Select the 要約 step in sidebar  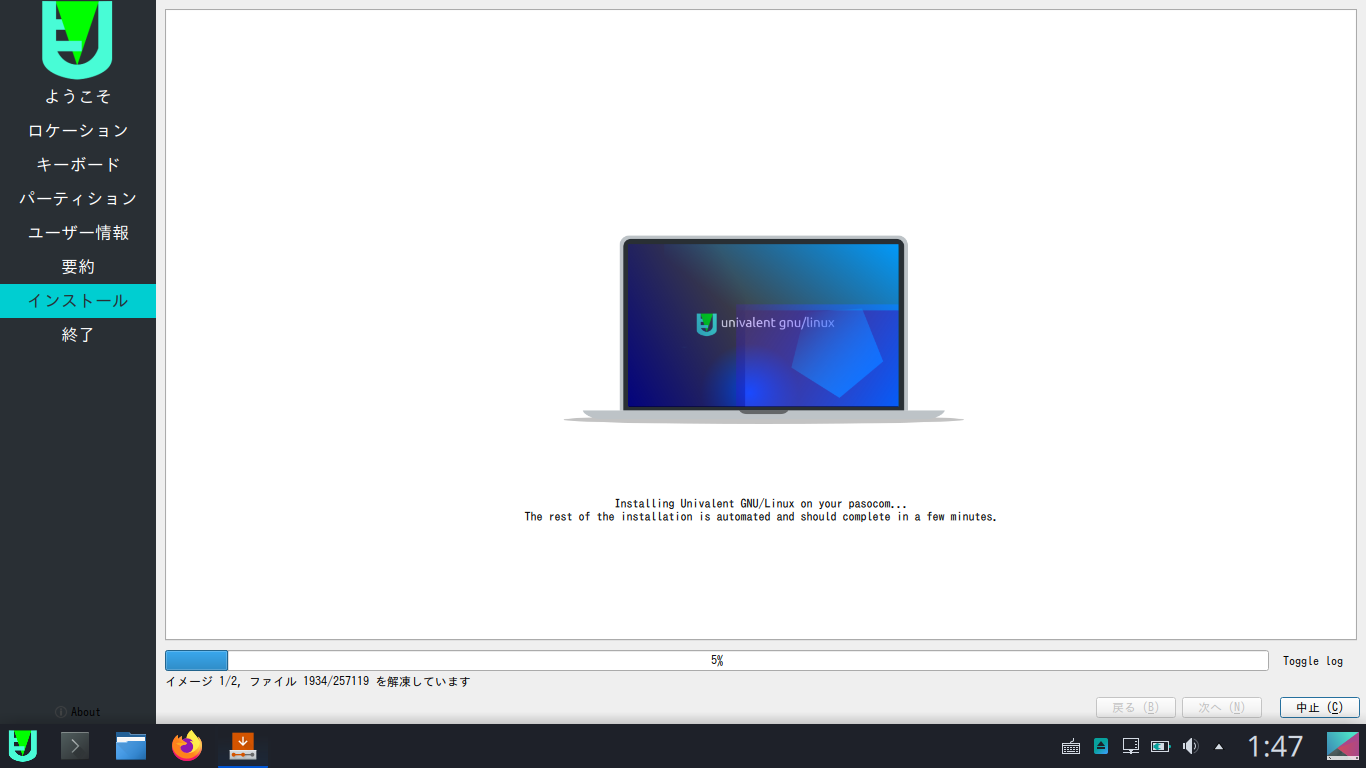click(x=78, y=267)
